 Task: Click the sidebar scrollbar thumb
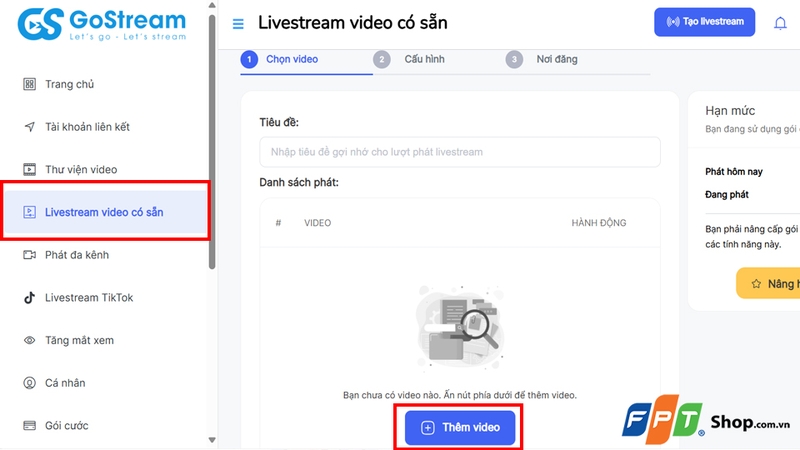pos(212,142)
